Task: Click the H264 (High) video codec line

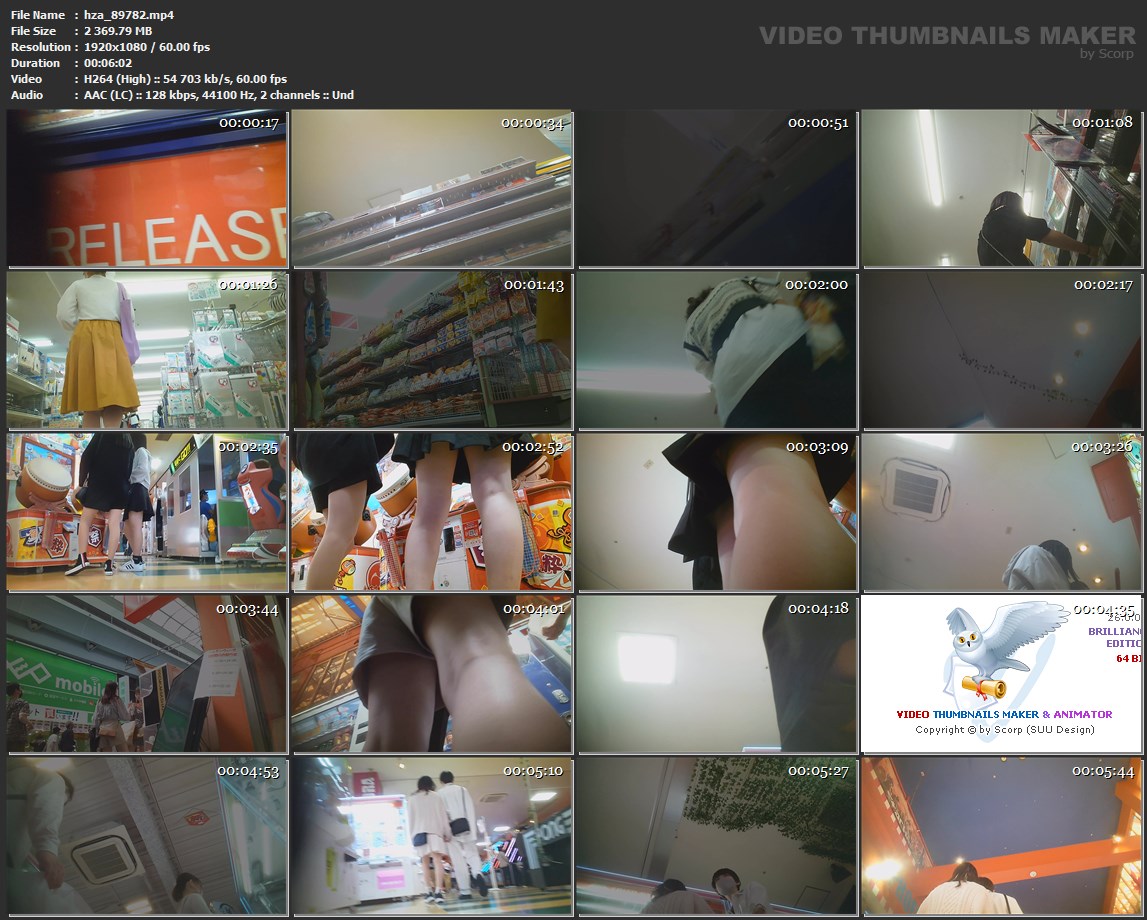Action: coord(185,79)
